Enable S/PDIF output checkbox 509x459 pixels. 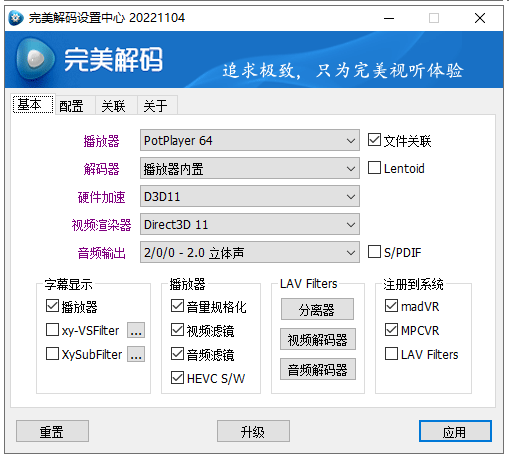[374, 252]
